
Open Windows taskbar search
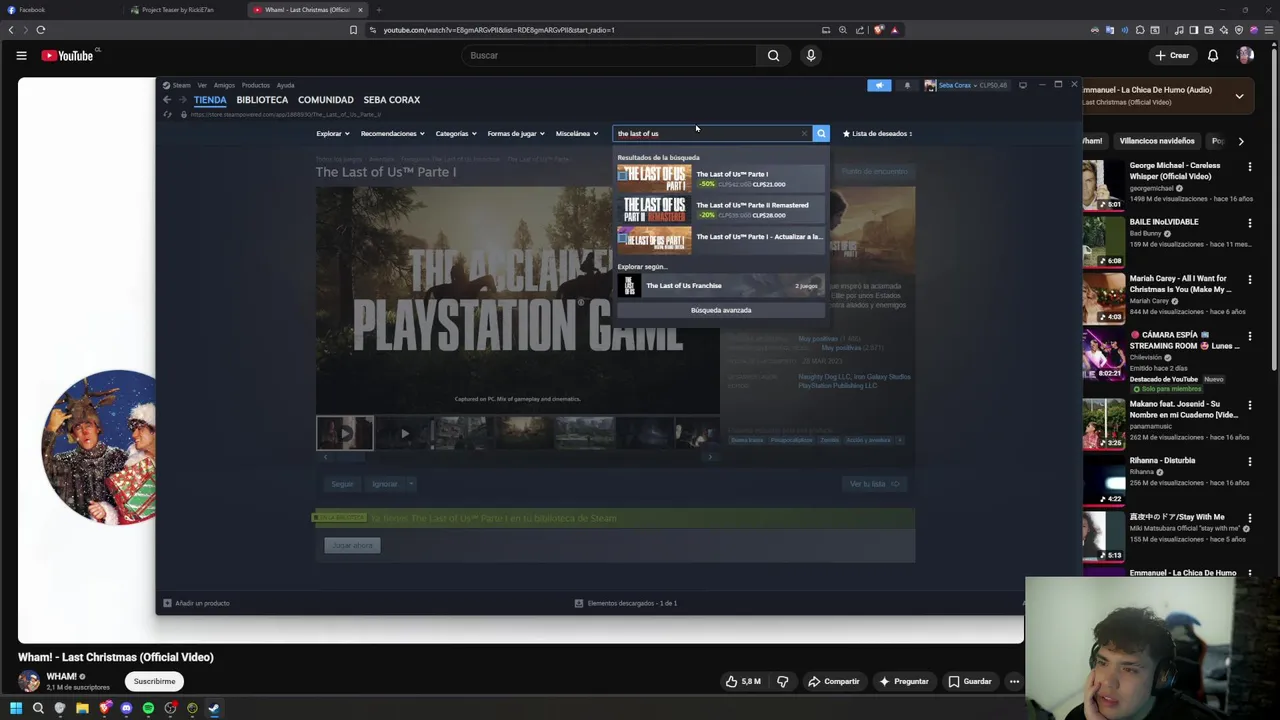pos(38,708)
